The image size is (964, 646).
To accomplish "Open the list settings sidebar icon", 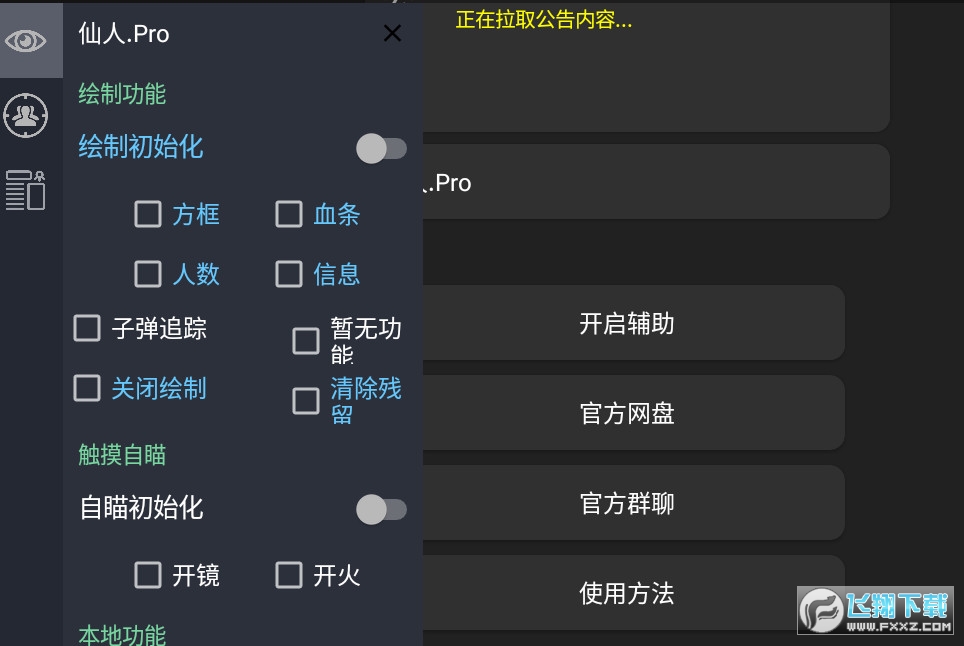I will coord(25,191).
